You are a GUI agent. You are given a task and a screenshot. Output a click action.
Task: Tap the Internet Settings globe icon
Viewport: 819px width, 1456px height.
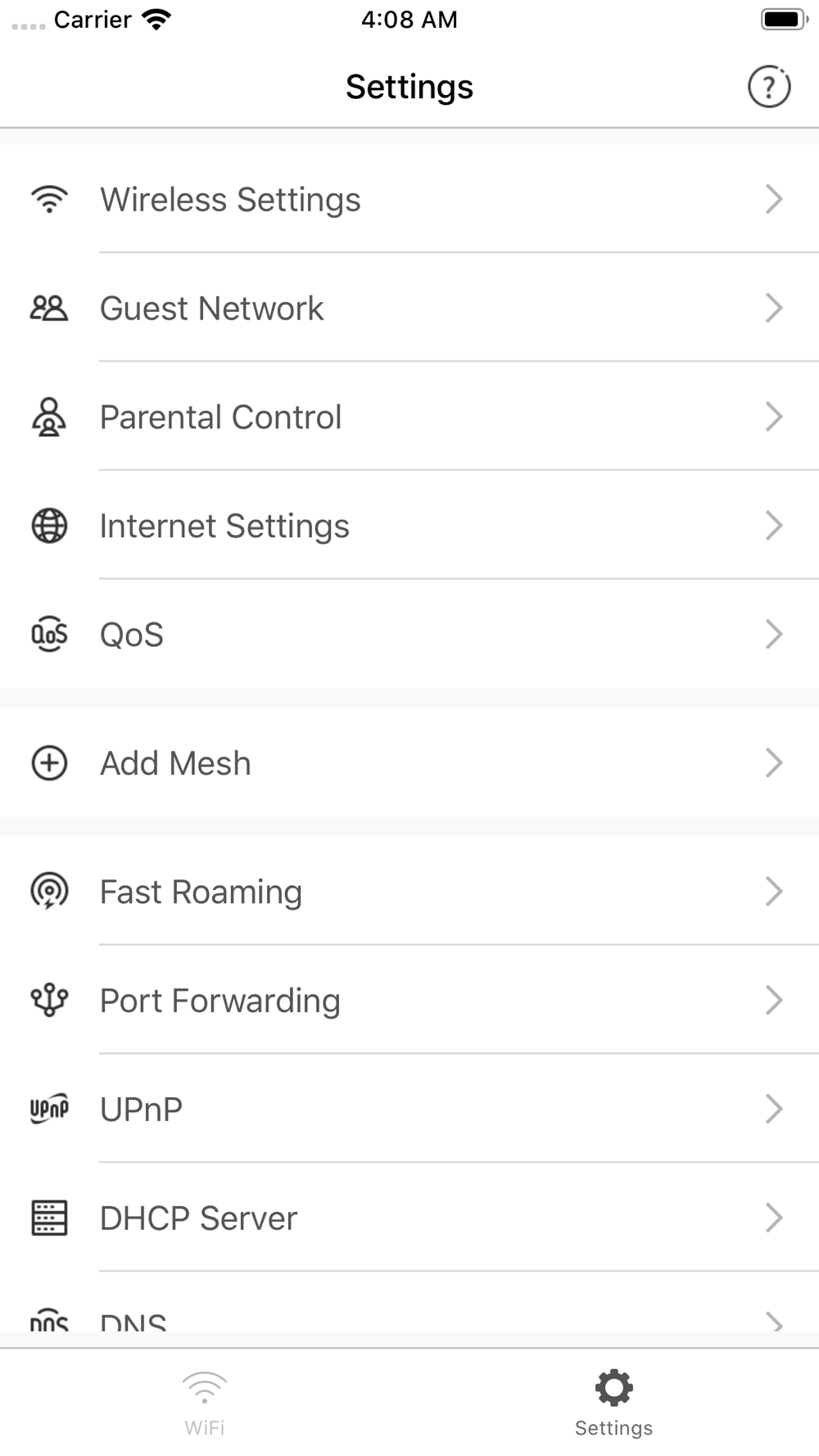point(49,526)
